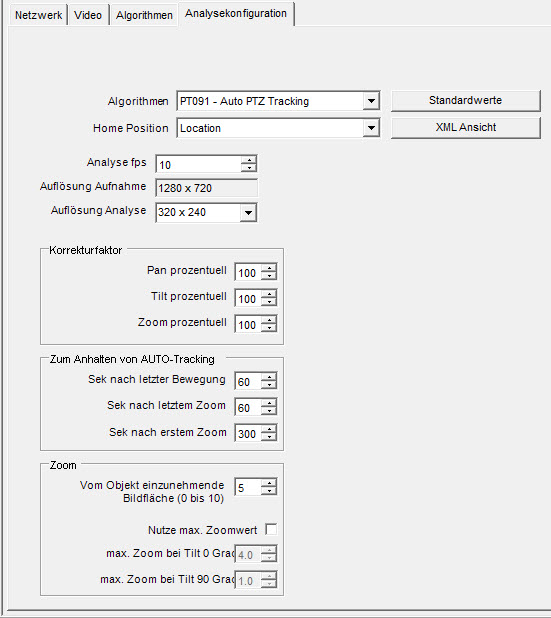Open the XML Ansicht view
The image size is (551, 618).
coord(465,127)
